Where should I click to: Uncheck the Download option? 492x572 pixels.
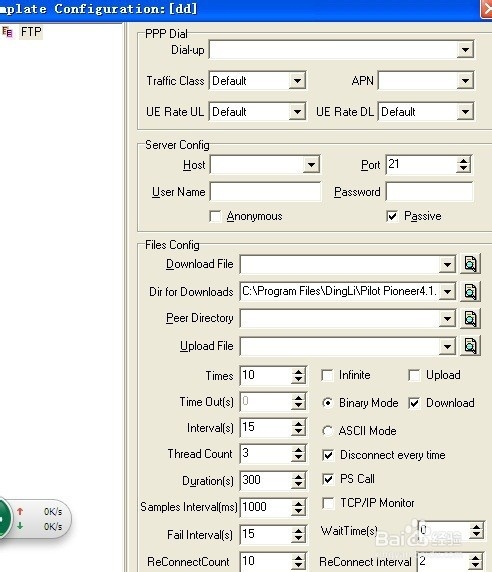[414, 403]
